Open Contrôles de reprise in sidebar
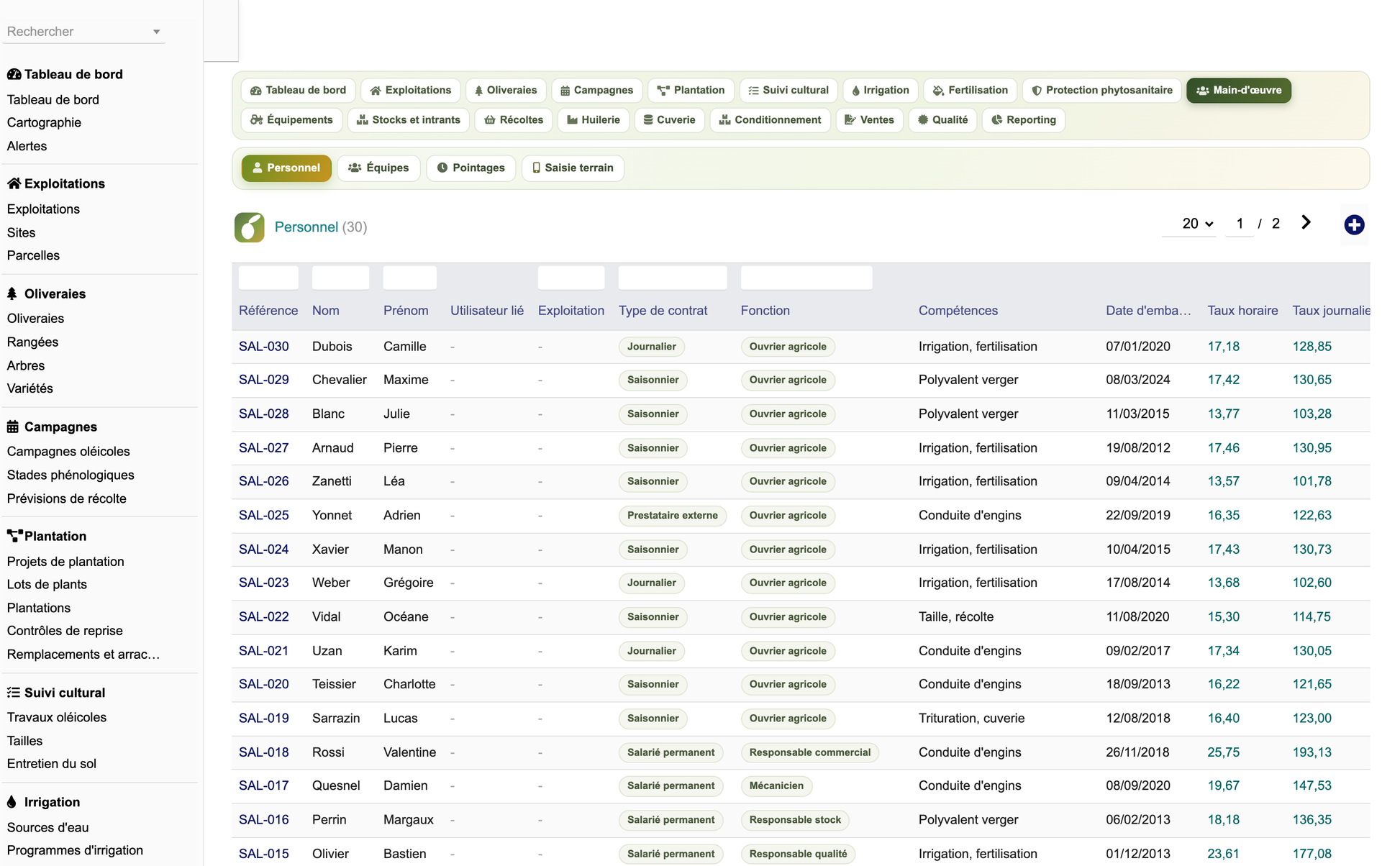 (65, 631)
